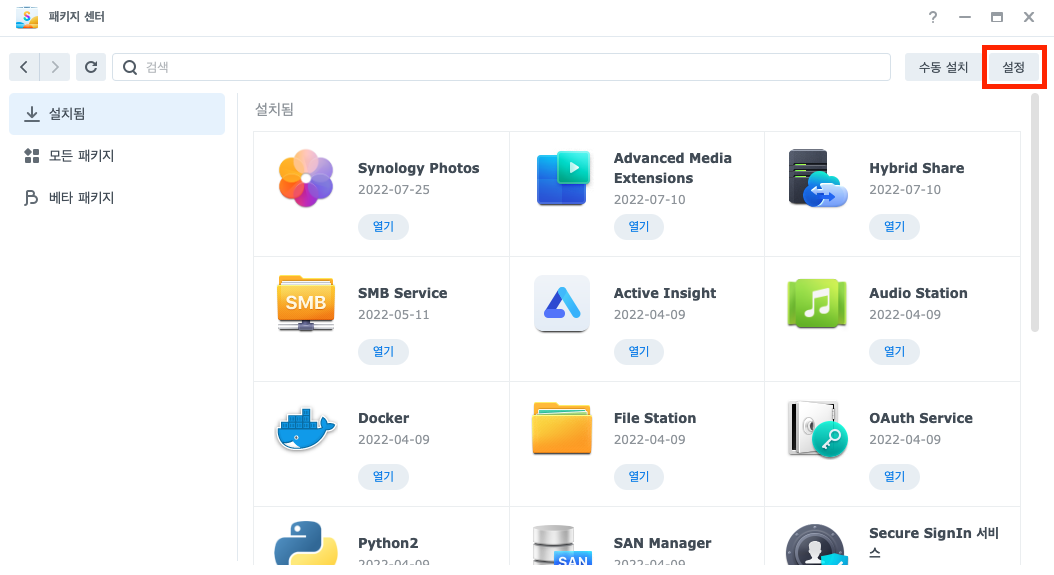Screen dimensions: 1054x575
Task: Open Docker with 열기
Action: (x=383, y=477)
